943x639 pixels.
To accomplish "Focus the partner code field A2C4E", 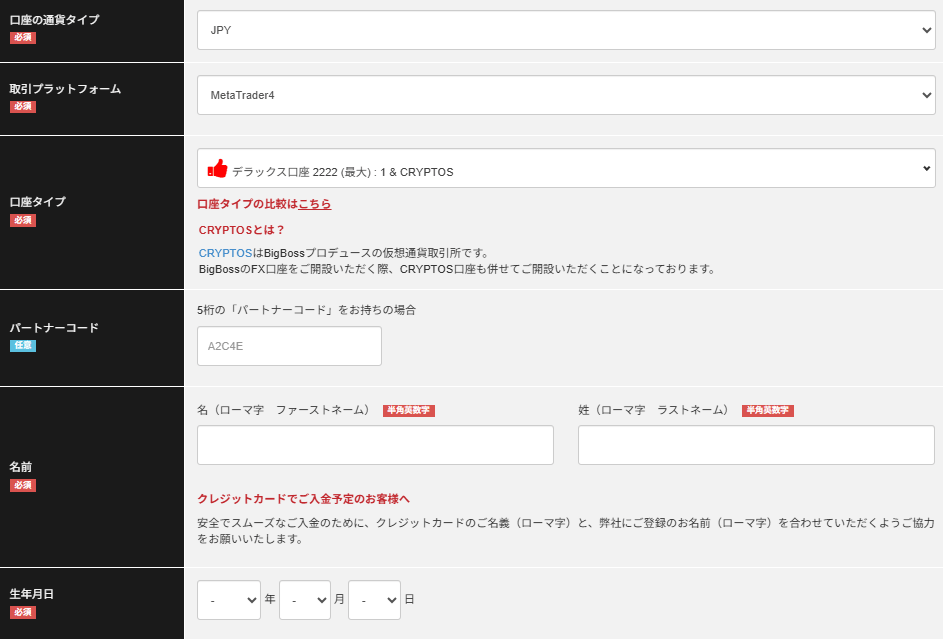I will 289,346.
